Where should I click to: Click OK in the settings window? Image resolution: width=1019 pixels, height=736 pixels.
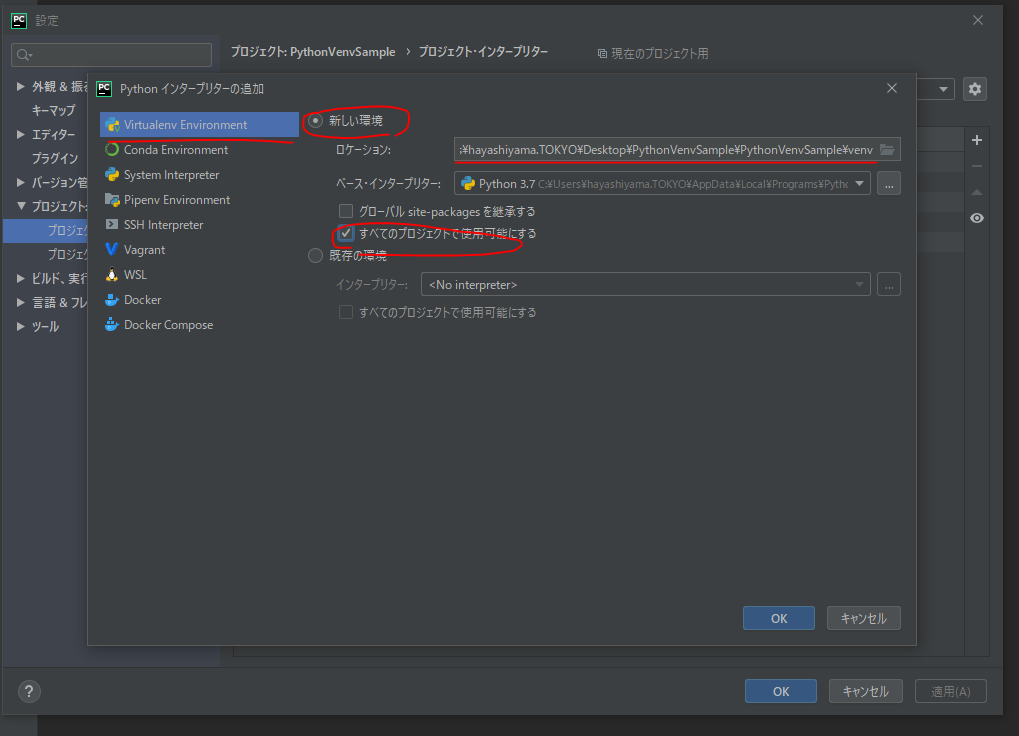click(x=780, y=691)
